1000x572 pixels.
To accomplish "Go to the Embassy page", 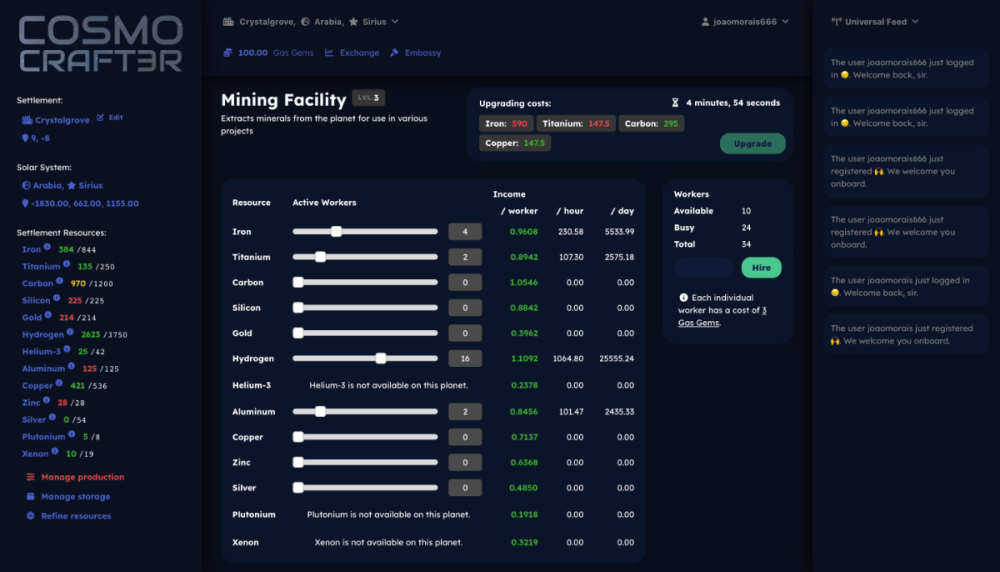I will coord(422,53).
